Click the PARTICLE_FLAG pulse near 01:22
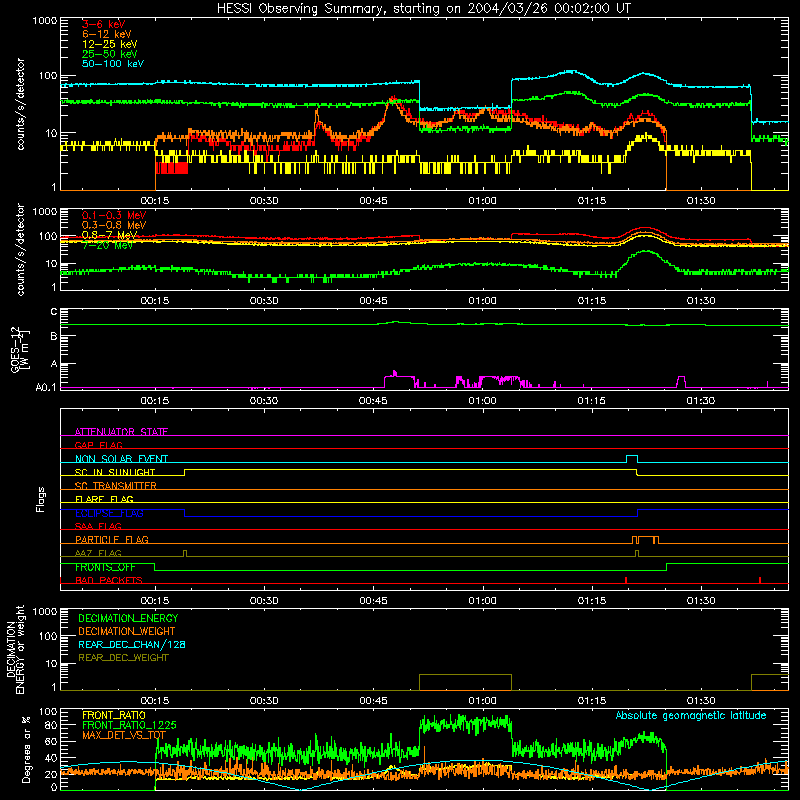The height and width of the screenshot is (800, 800). [645, 540]
